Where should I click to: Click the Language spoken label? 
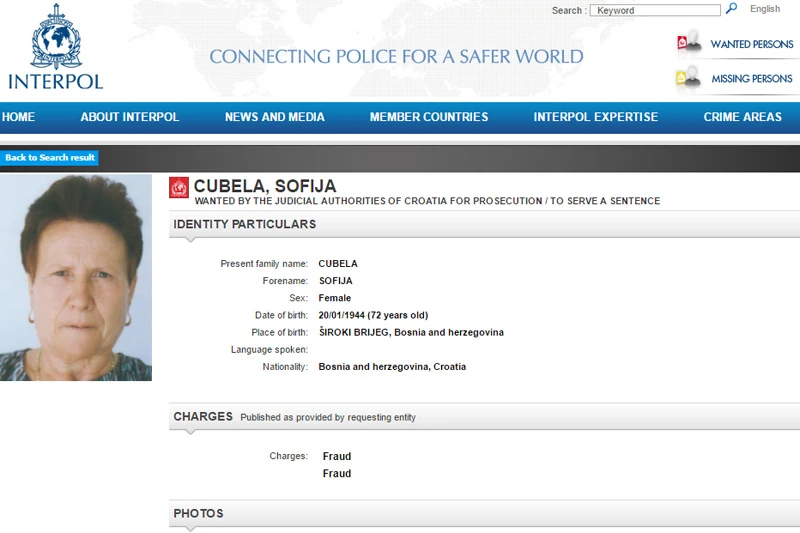[x=269, y=350]
